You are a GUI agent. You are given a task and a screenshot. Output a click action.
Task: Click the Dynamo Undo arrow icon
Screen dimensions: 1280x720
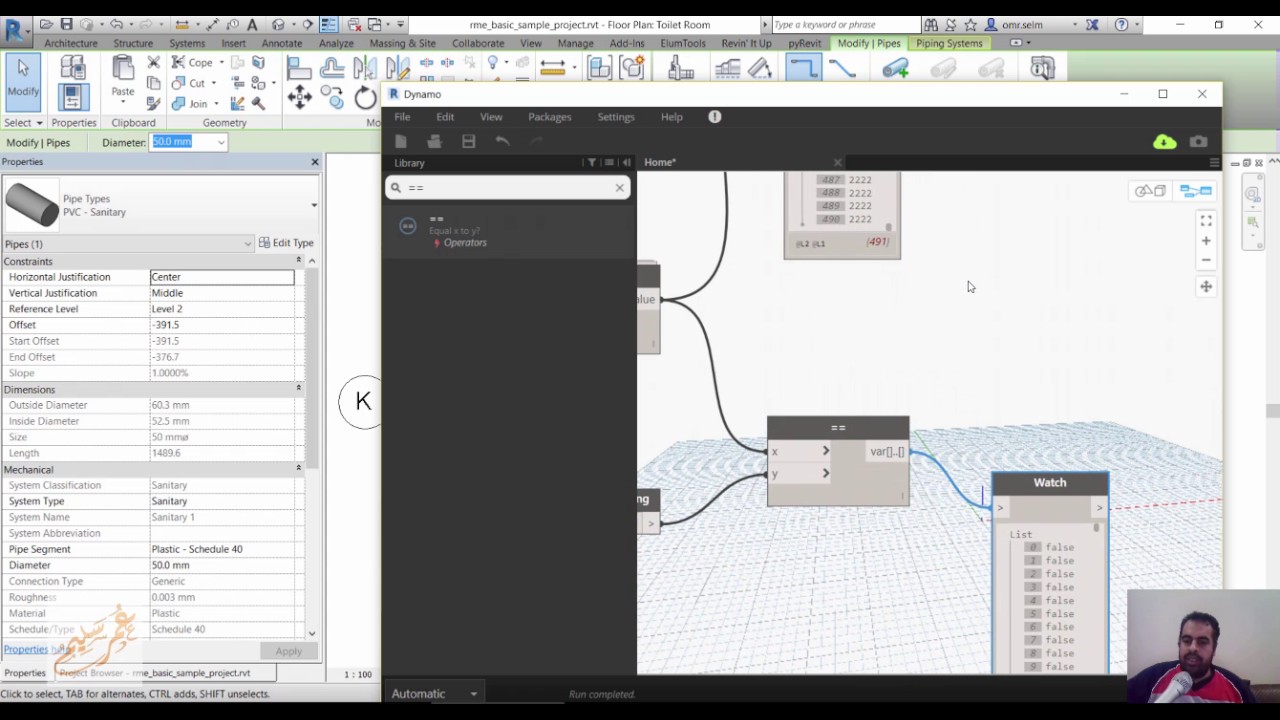(502, 141)
